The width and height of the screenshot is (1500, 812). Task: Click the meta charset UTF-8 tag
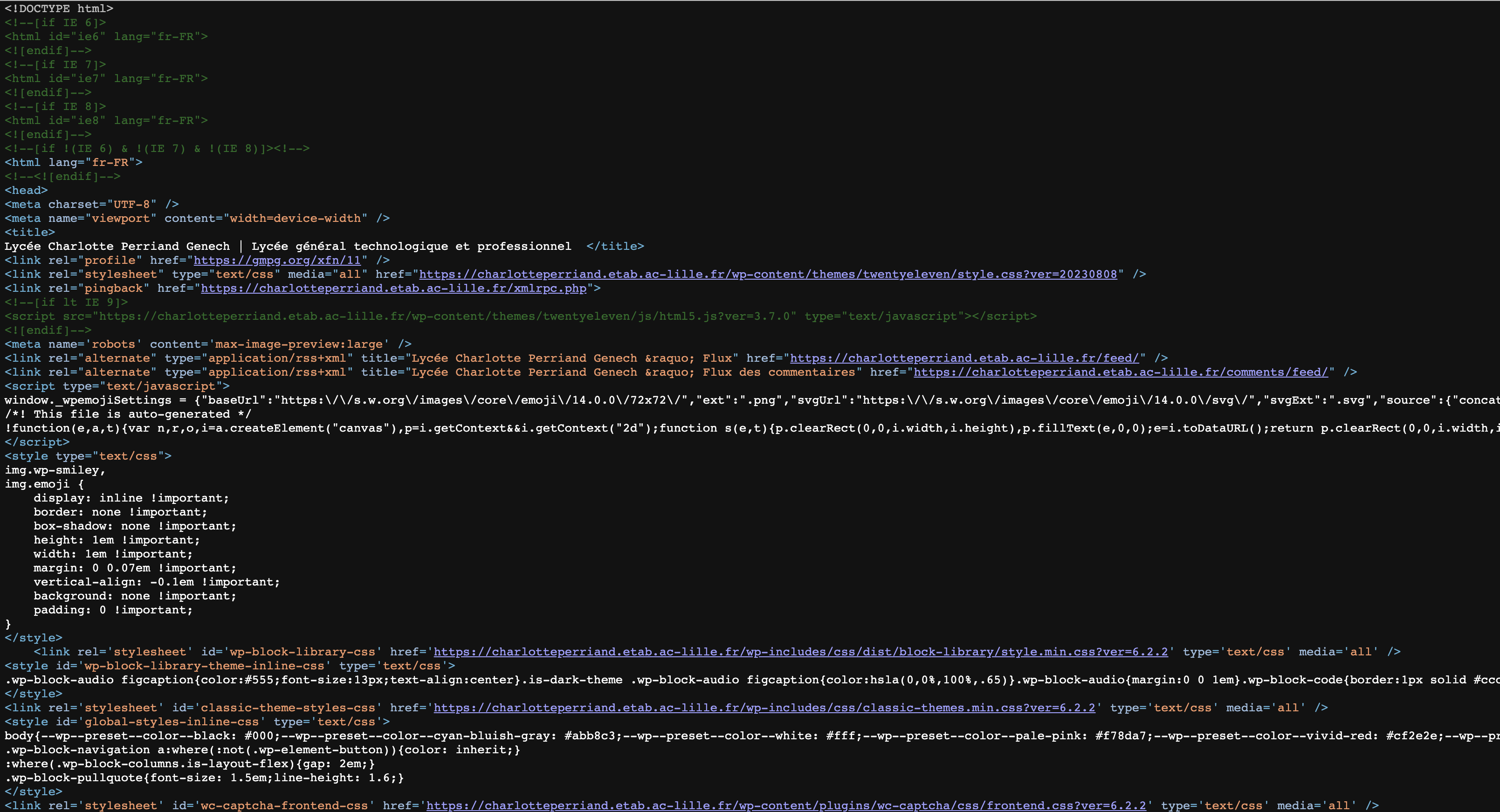tap(91, 205)
